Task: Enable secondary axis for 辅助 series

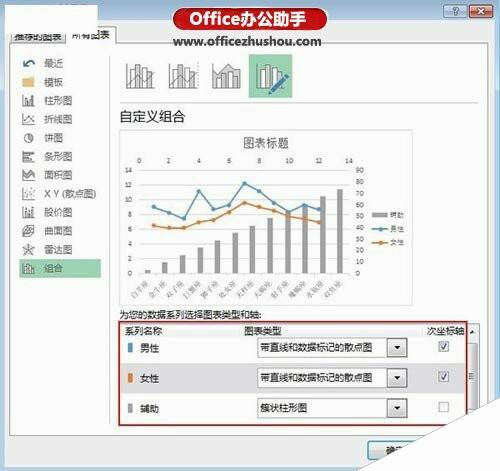Action: click(x=443, y=407)
